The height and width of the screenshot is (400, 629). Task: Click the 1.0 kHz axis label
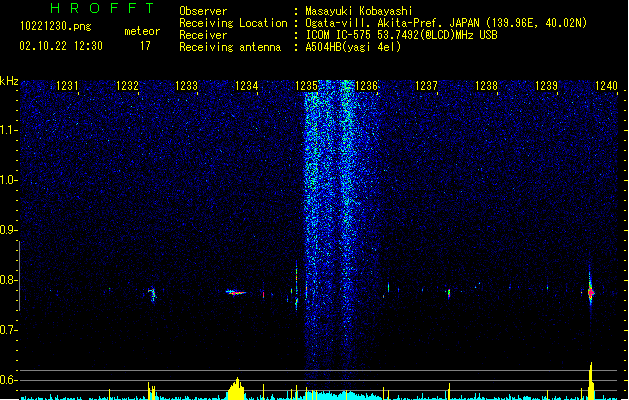(9, 180)
